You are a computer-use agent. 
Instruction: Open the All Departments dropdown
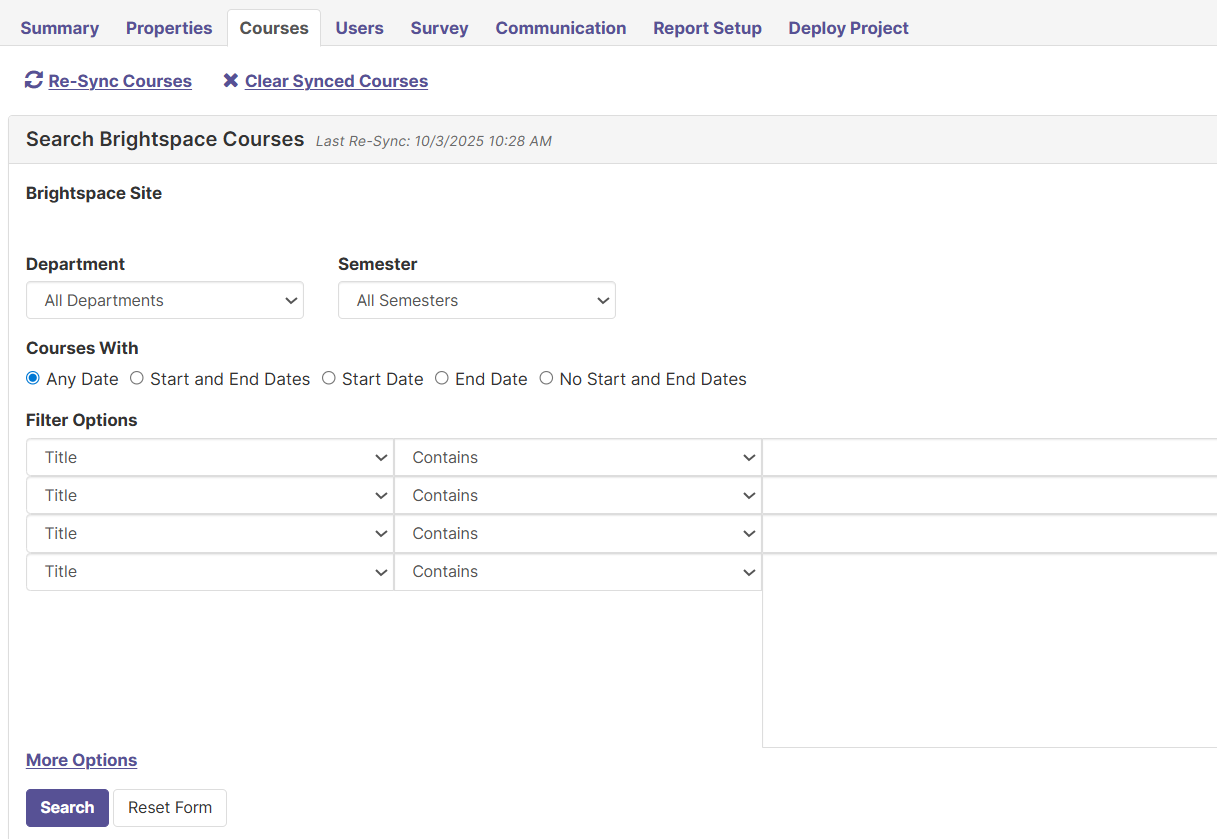point(165,300)
